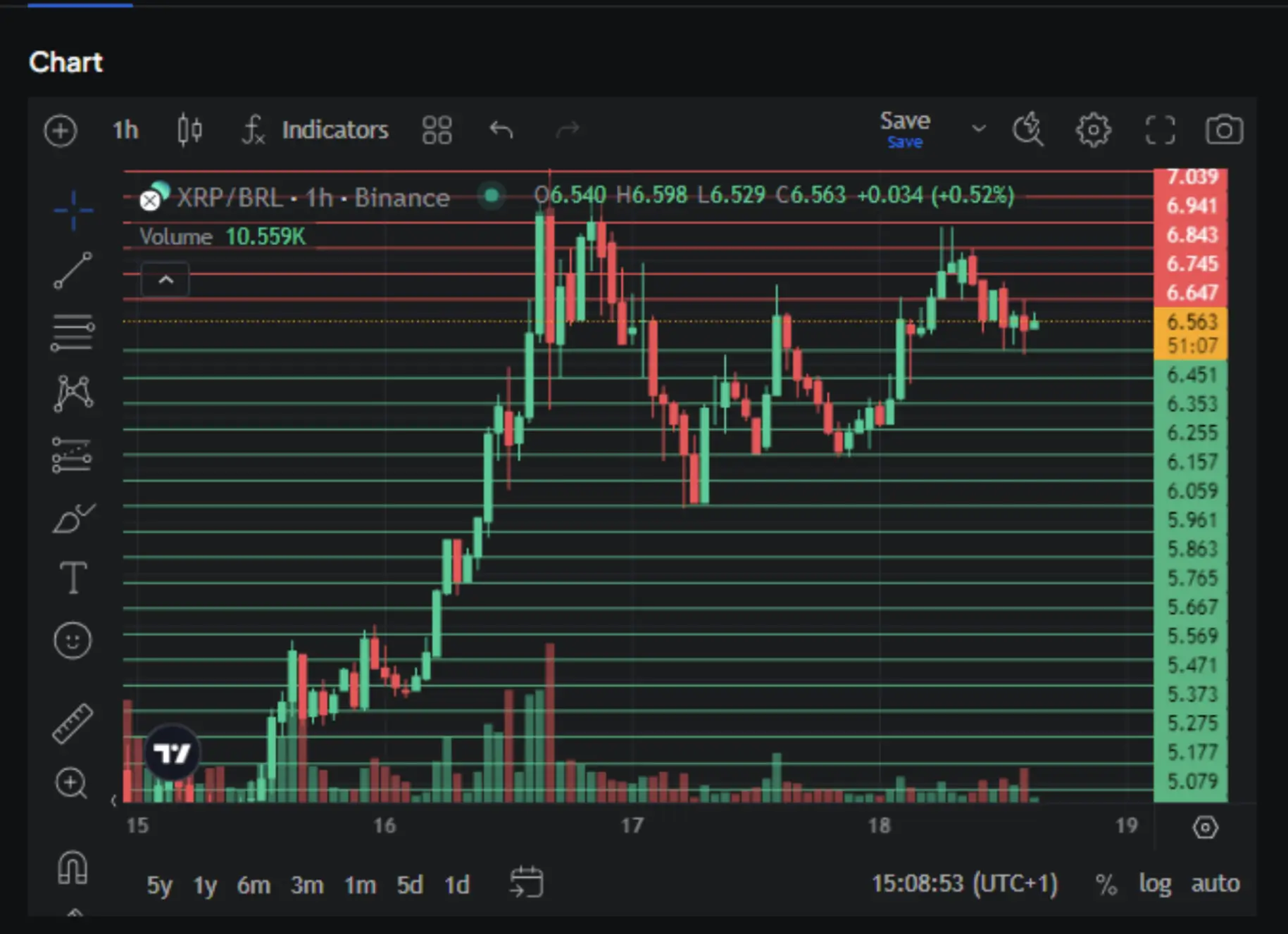The width and height of the screenshot is (1288, 934).
Task: Take a chart snapshot with the camera icon
Action: click(x=1224, y=130)
